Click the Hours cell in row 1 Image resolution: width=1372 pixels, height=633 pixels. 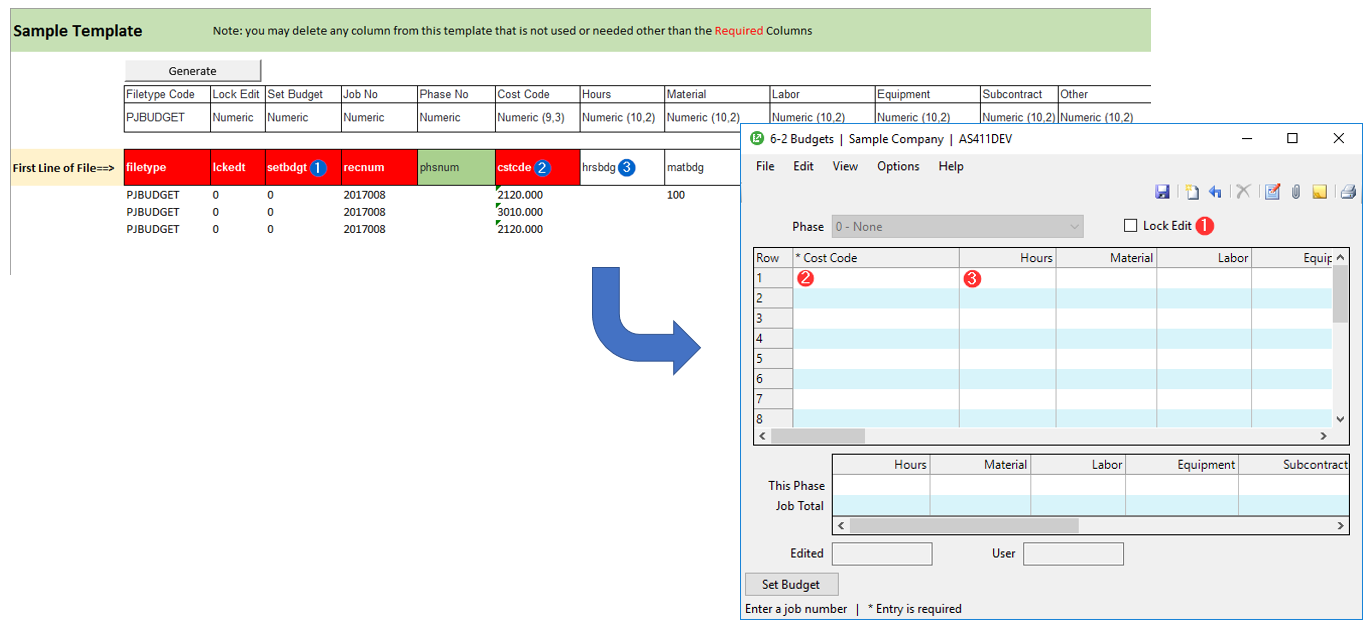pos(1007,278)
